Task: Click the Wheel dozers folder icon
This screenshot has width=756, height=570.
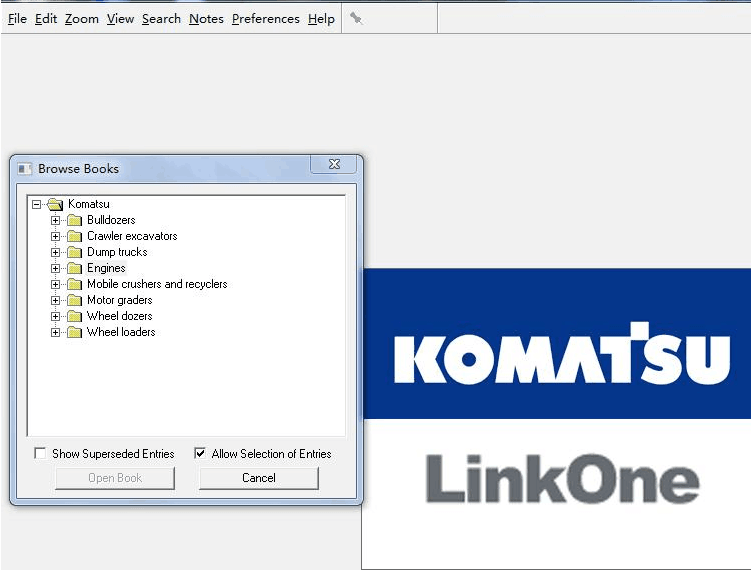Action: [x=74, y=316]
